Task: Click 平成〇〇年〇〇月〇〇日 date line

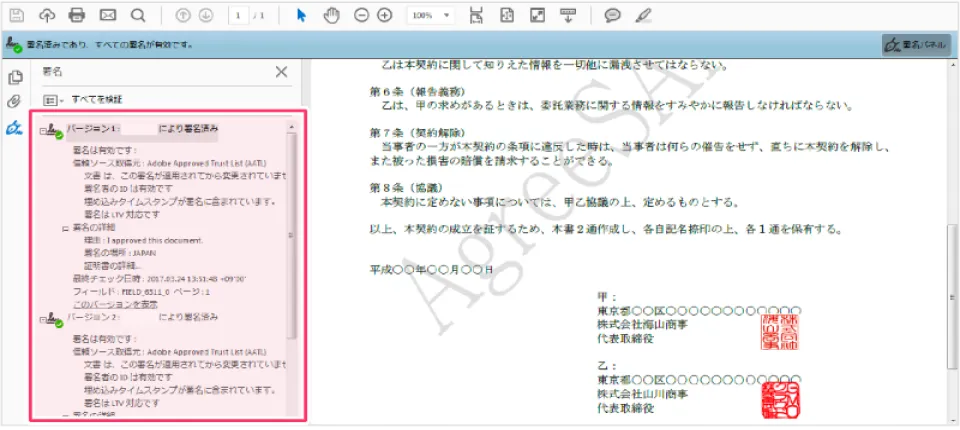Action: 431,270
